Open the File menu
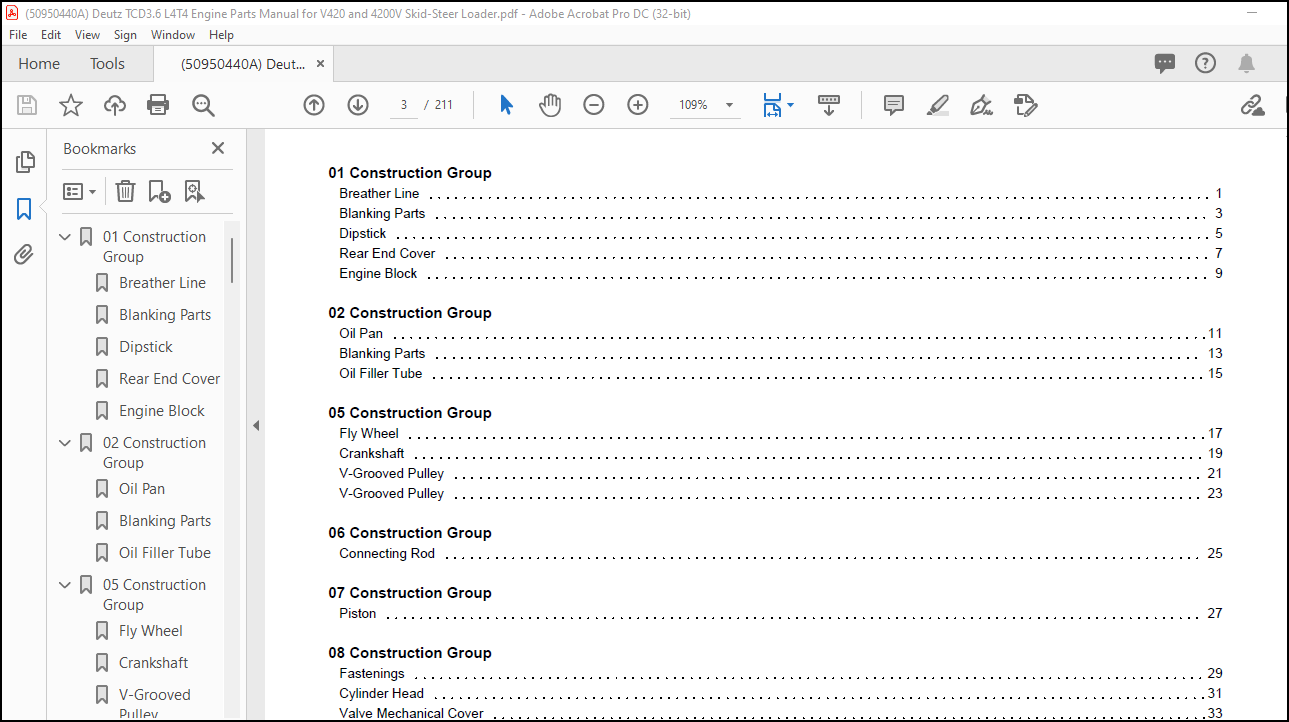1289x722 pixels. (18, 34)
